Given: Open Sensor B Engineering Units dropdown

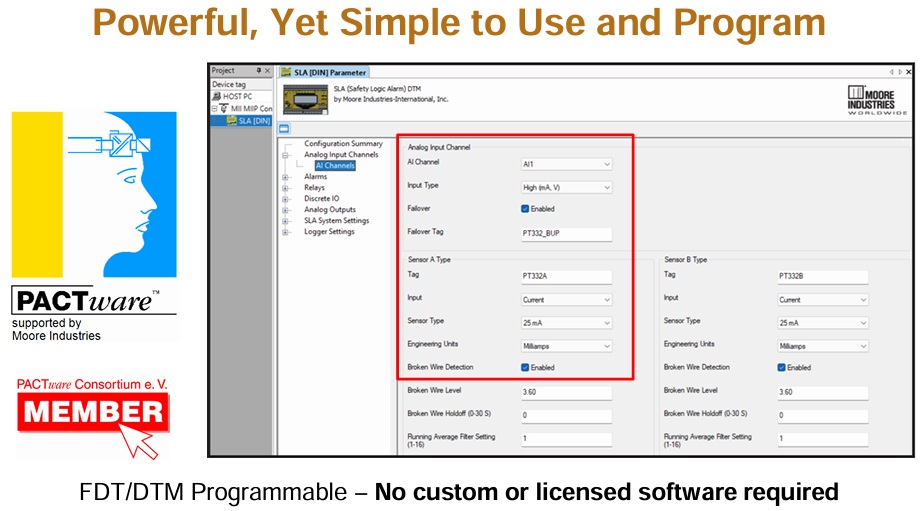Looking at the screenshot, I should point(823,346).
